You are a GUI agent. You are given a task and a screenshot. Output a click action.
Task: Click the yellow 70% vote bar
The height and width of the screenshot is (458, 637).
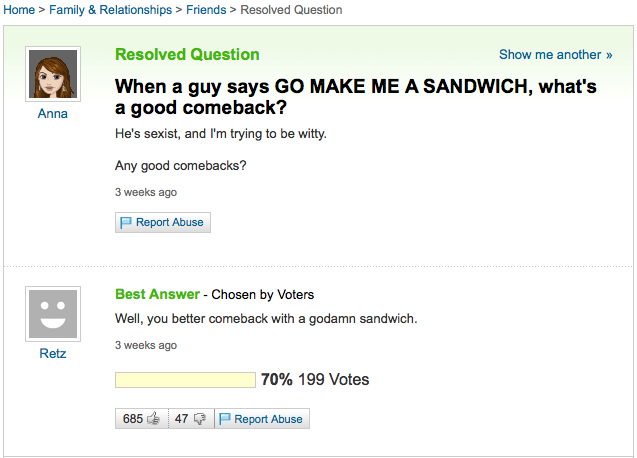coord(185,380)
